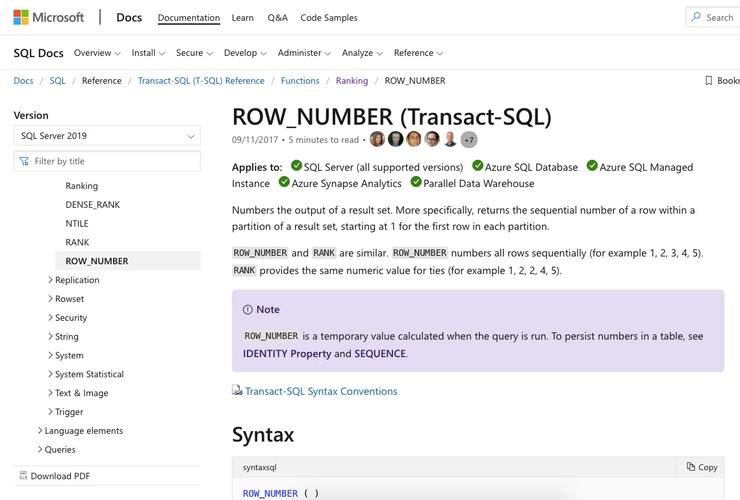Click the SQL breadcrumb link

58,81
